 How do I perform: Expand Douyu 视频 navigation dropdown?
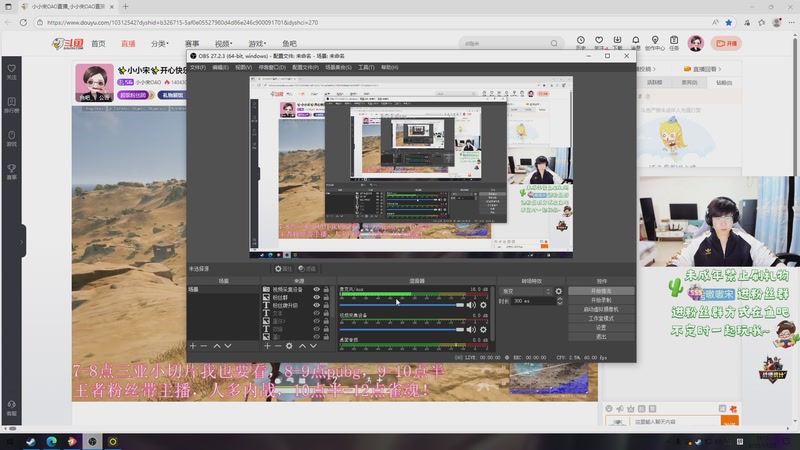[x=223, y=44]
